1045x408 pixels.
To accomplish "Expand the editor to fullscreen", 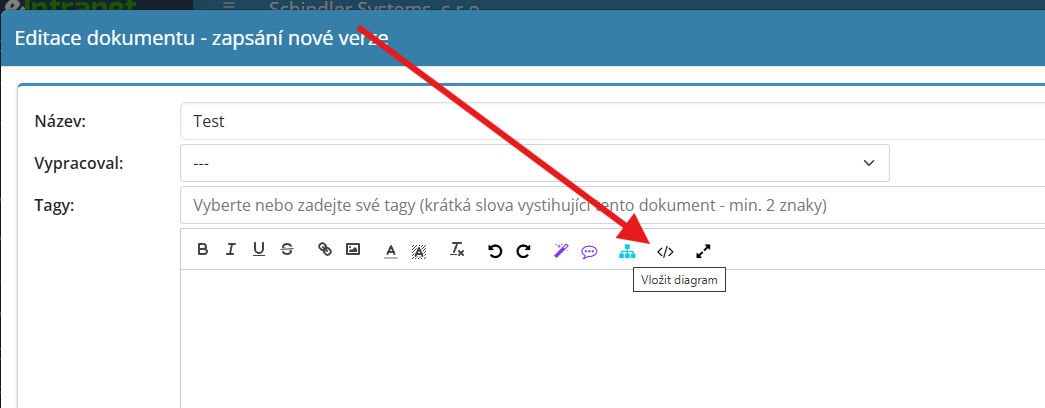I will click(703, 251).
